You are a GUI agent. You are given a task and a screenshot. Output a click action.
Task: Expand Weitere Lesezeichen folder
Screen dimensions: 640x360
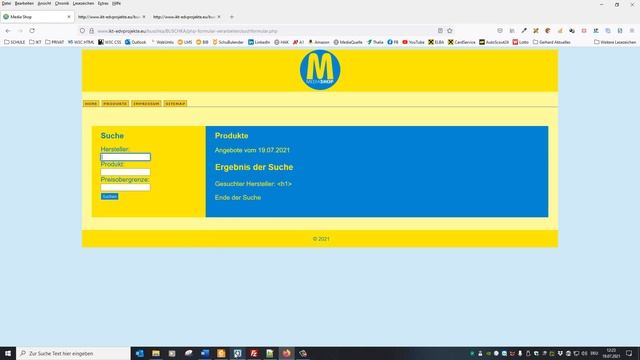click(615, 42)
